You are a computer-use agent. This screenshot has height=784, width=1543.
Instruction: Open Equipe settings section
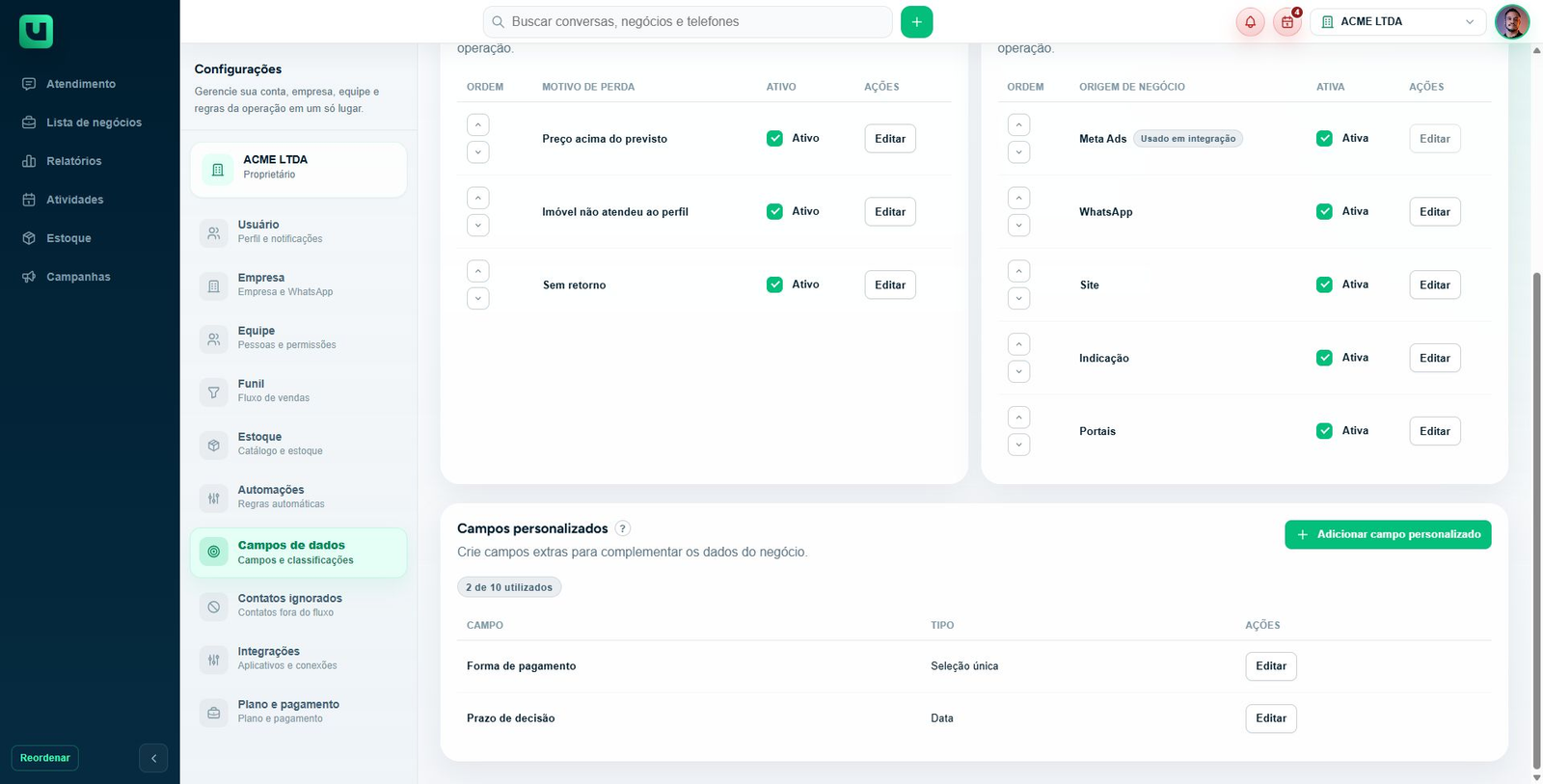coord(298,338)
